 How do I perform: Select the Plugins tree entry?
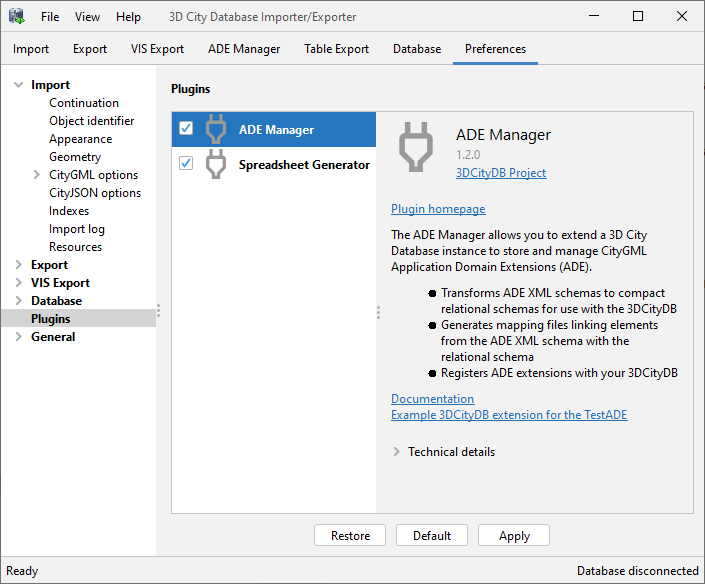[x=50, y=319]
